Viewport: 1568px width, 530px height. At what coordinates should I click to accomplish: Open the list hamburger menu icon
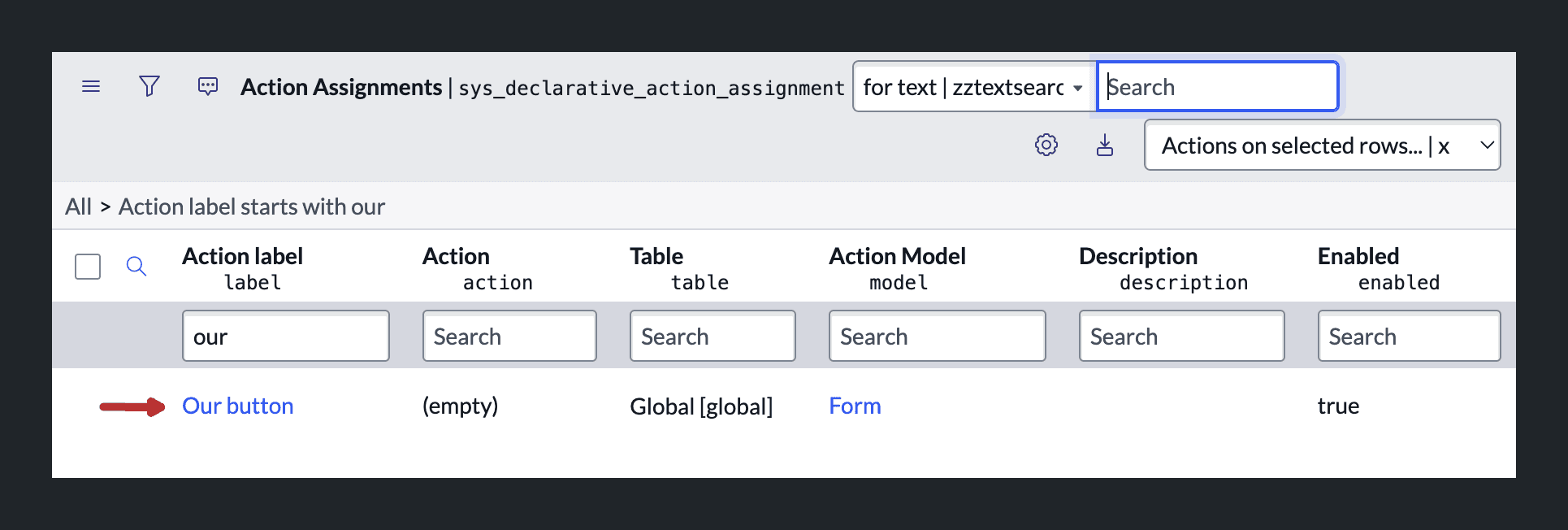click(x=91, y=86)
